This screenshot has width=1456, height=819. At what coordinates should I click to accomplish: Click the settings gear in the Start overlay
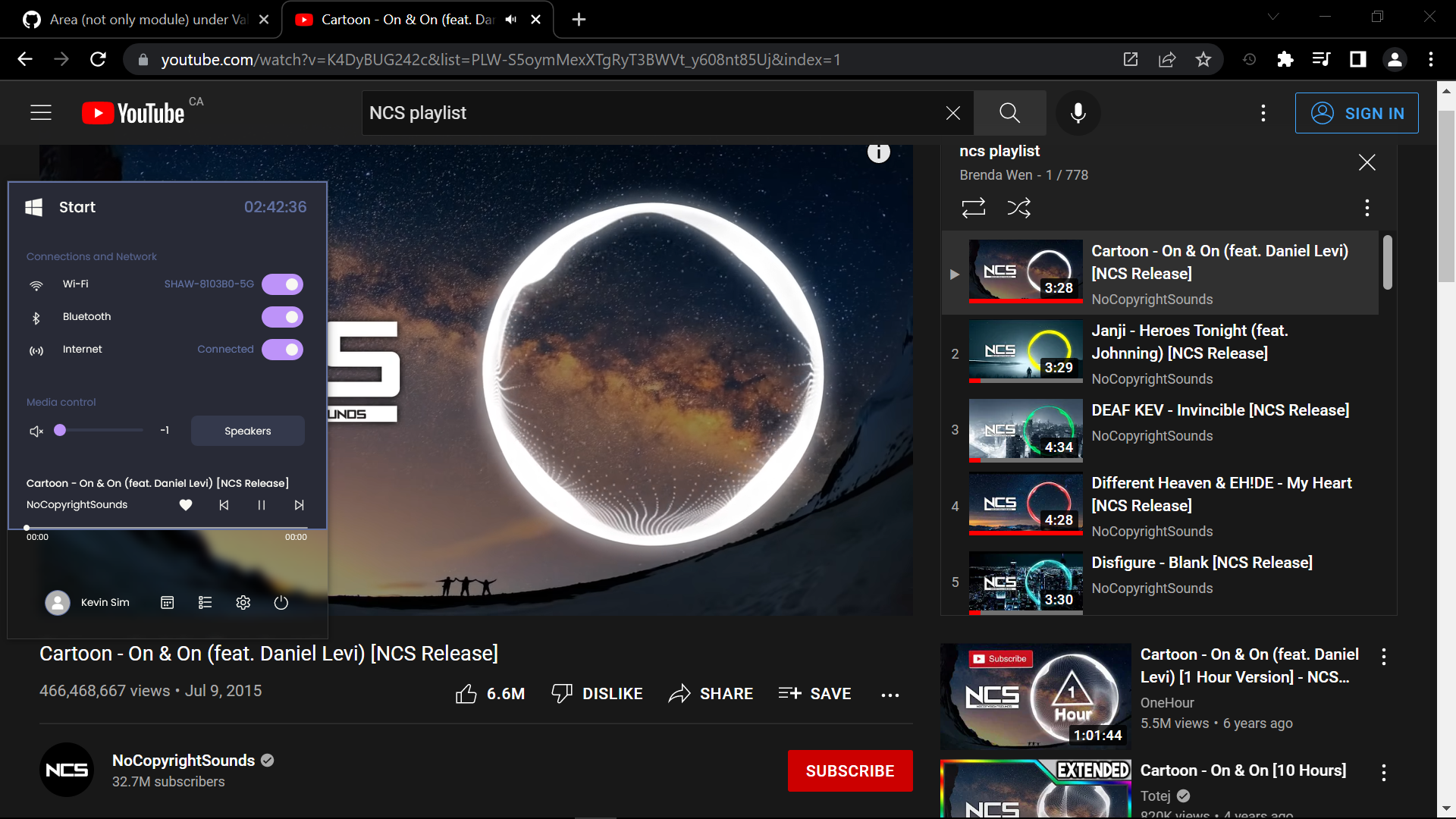(x=243, y=602)
